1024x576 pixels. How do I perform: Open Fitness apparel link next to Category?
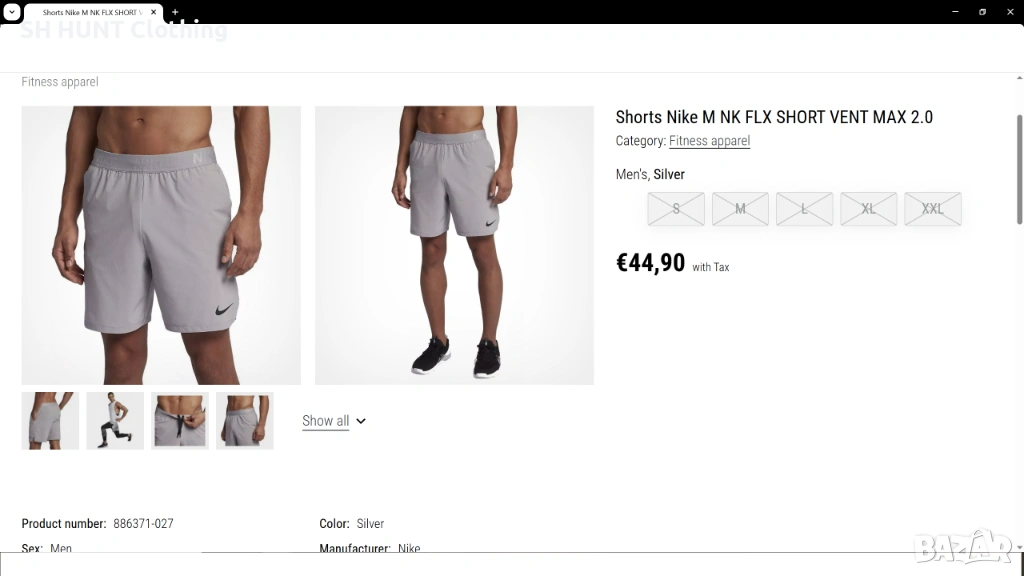[x=709, y=141]
